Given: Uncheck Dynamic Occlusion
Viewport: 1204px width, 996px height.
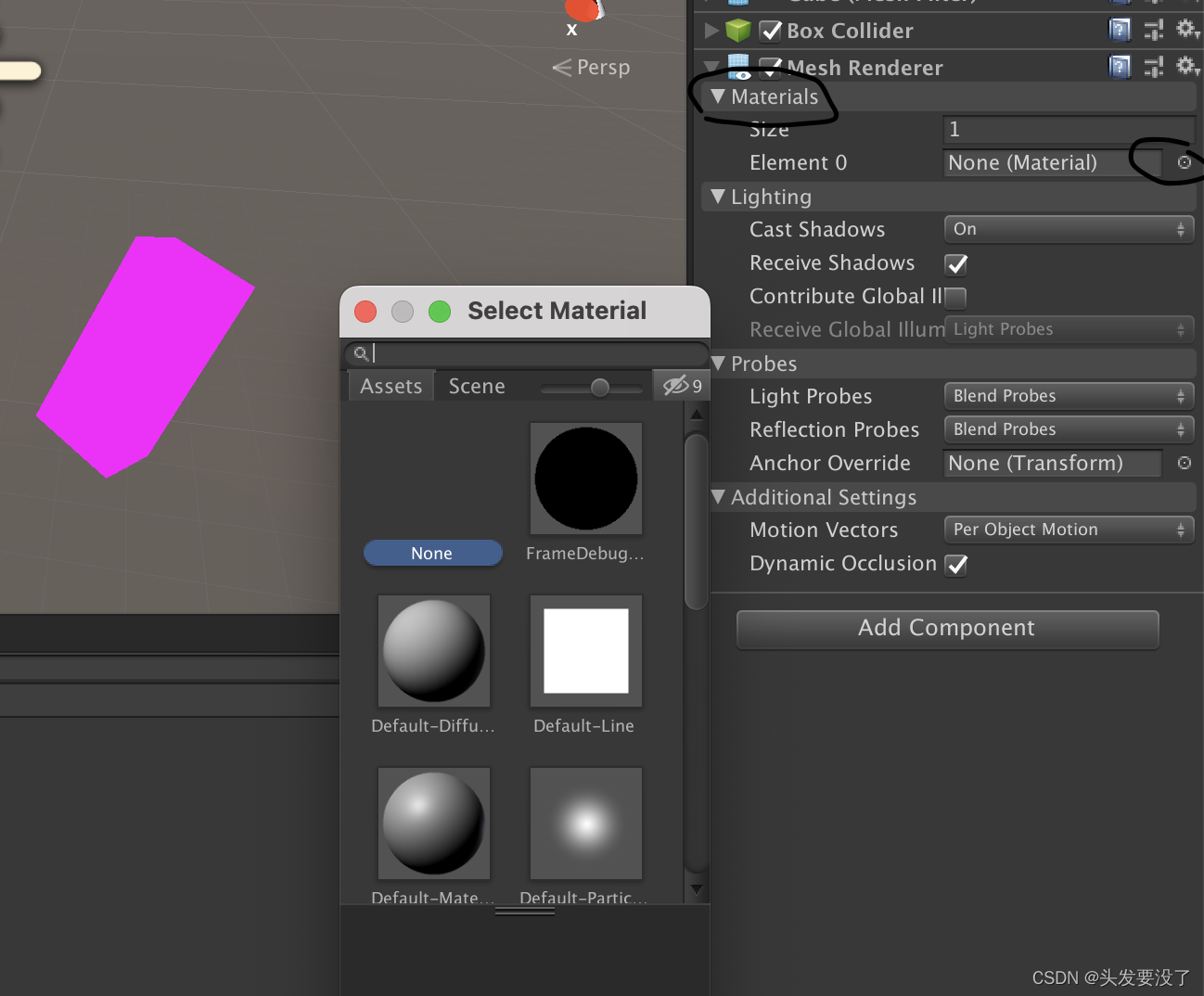Looking at the screenshot, I should tap(955, 565).
